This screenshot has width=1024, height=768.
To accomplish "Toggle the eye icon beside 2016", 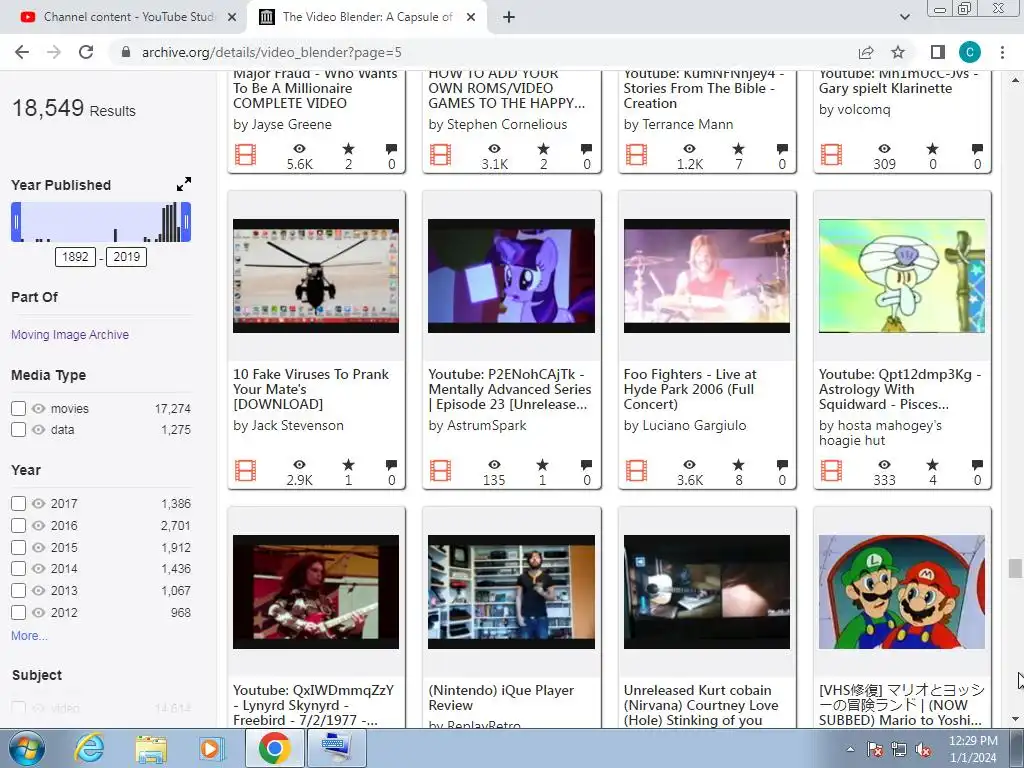I will [39, 526].
